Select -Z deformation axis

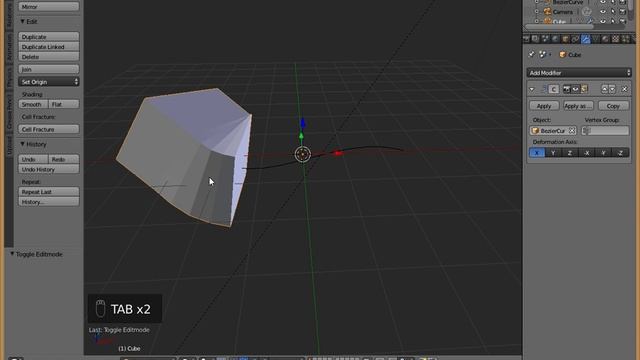pos(620,153)
